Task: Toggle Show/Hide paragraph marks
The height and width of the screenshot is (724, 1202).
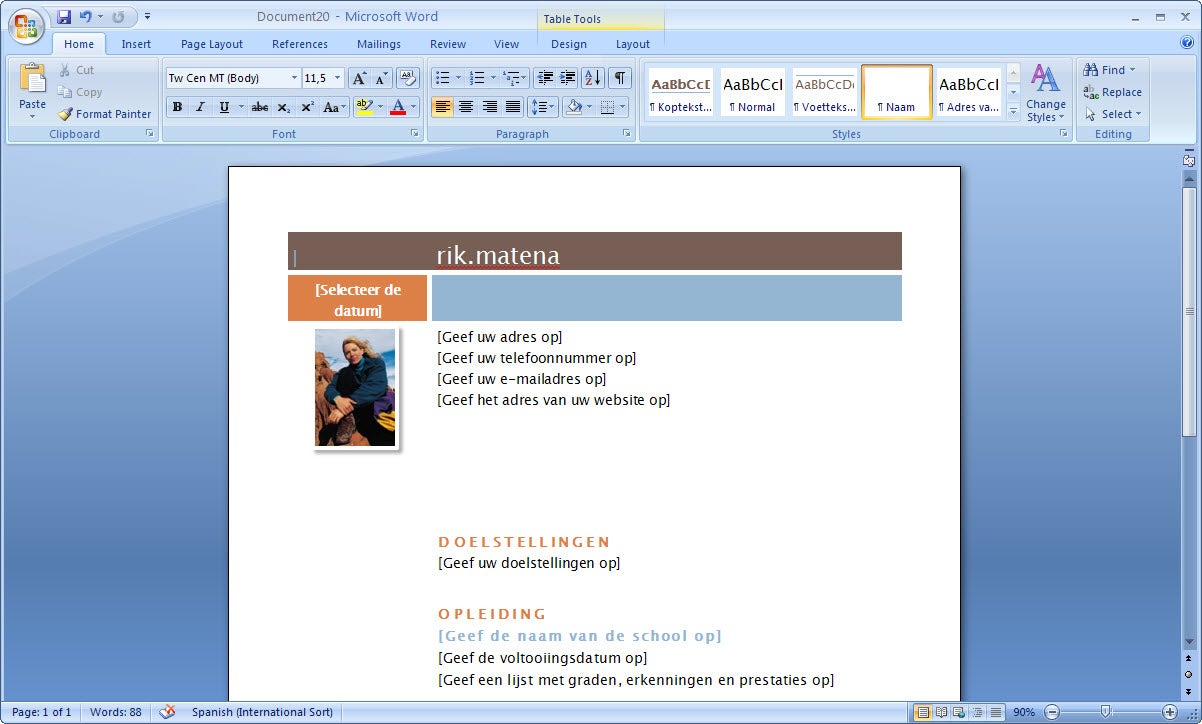Action: click(x=621, y=78)
